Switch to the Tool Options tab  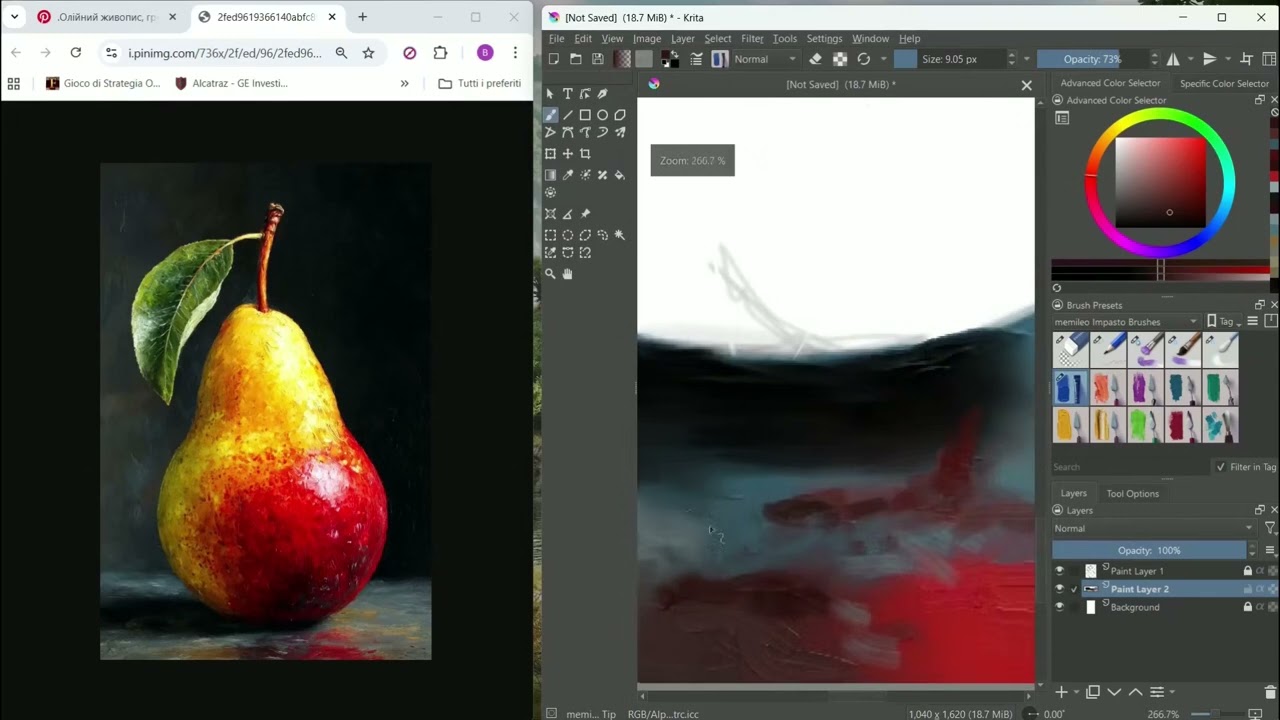click(x=1132, y=493)
